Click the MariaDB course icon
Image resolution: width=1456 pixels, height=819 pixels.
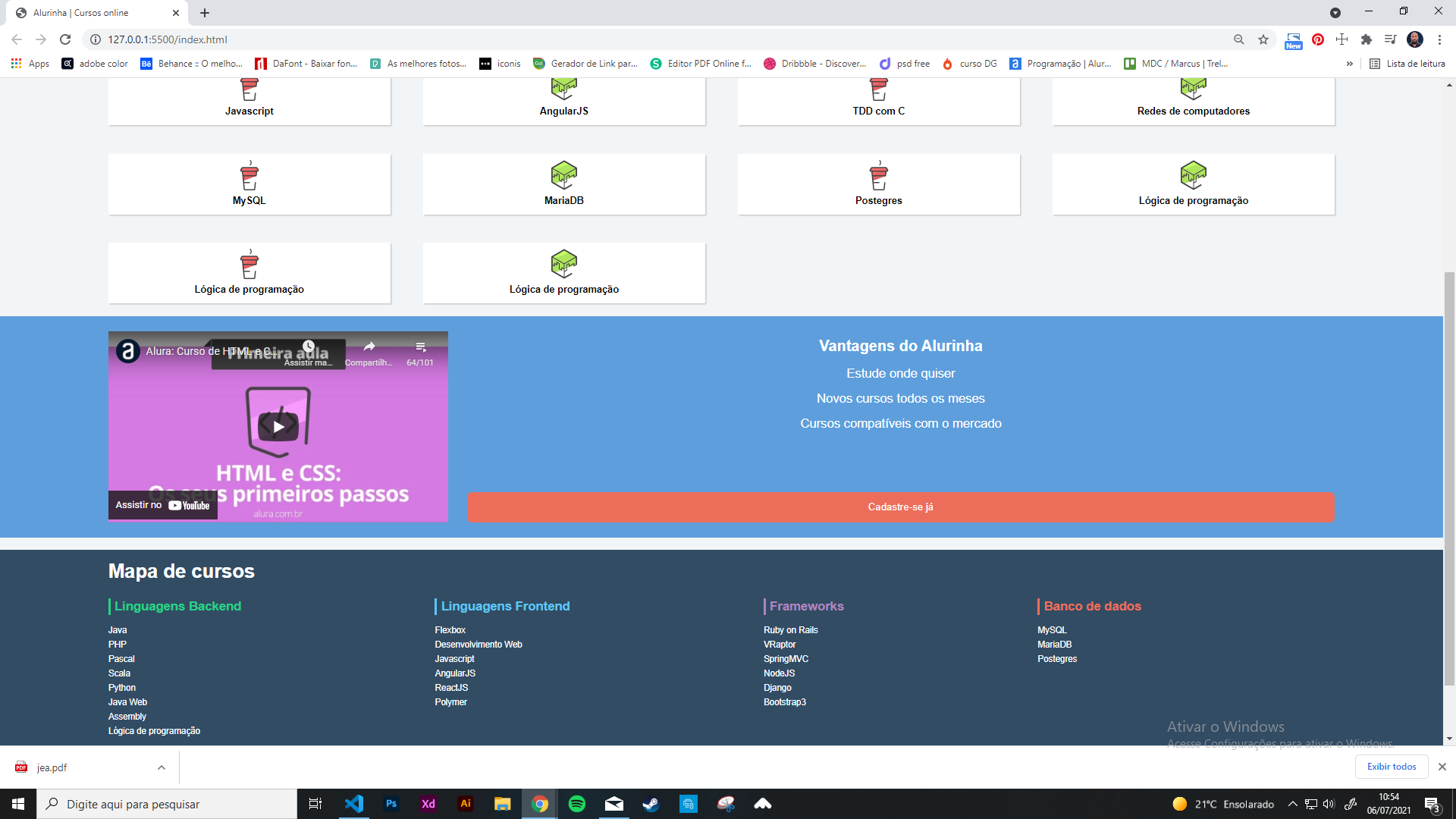(x=562, y=174)
